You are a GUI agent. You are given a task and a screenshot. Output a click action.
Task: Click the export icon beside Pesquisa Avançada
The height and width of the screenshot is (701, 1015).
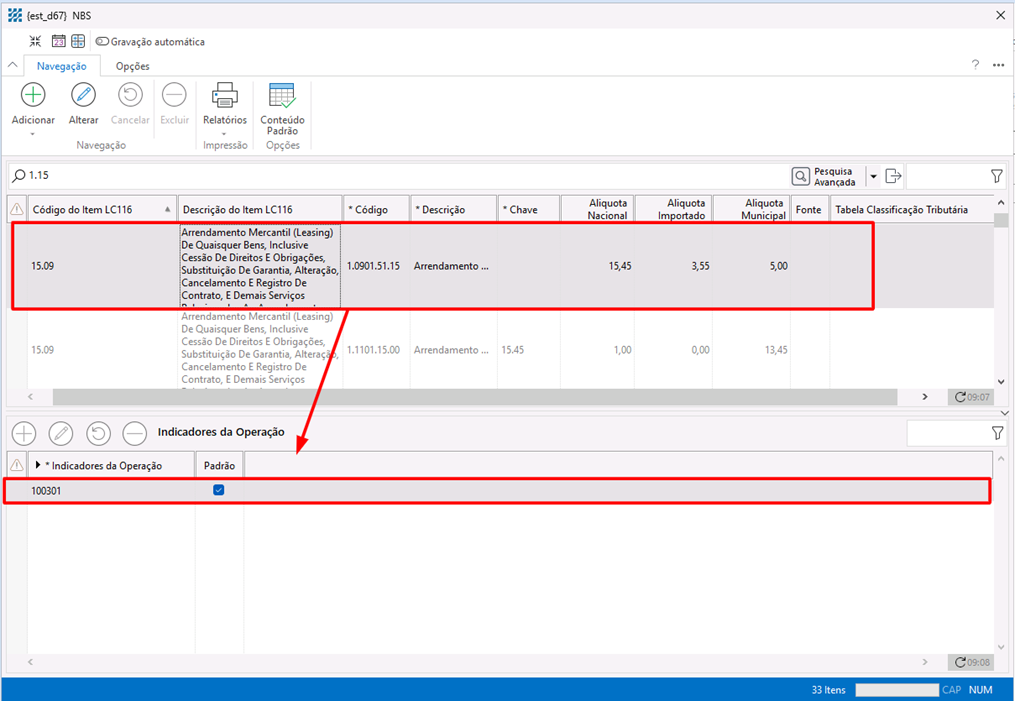pyautogui.click(x=893, y=176)
